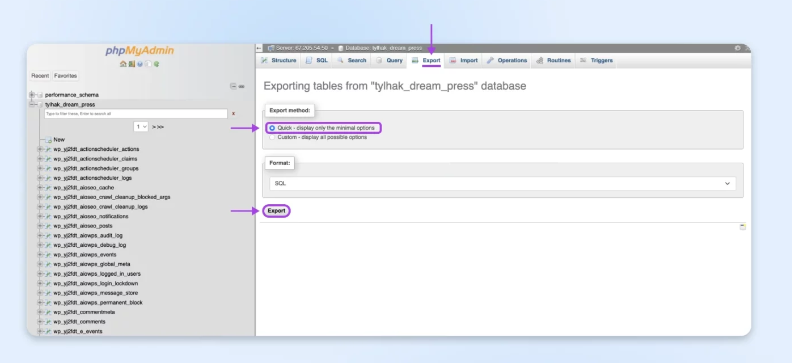Click the Server breadcrumb link
This screenshot has height=363, width=792.
pos(302,48)
